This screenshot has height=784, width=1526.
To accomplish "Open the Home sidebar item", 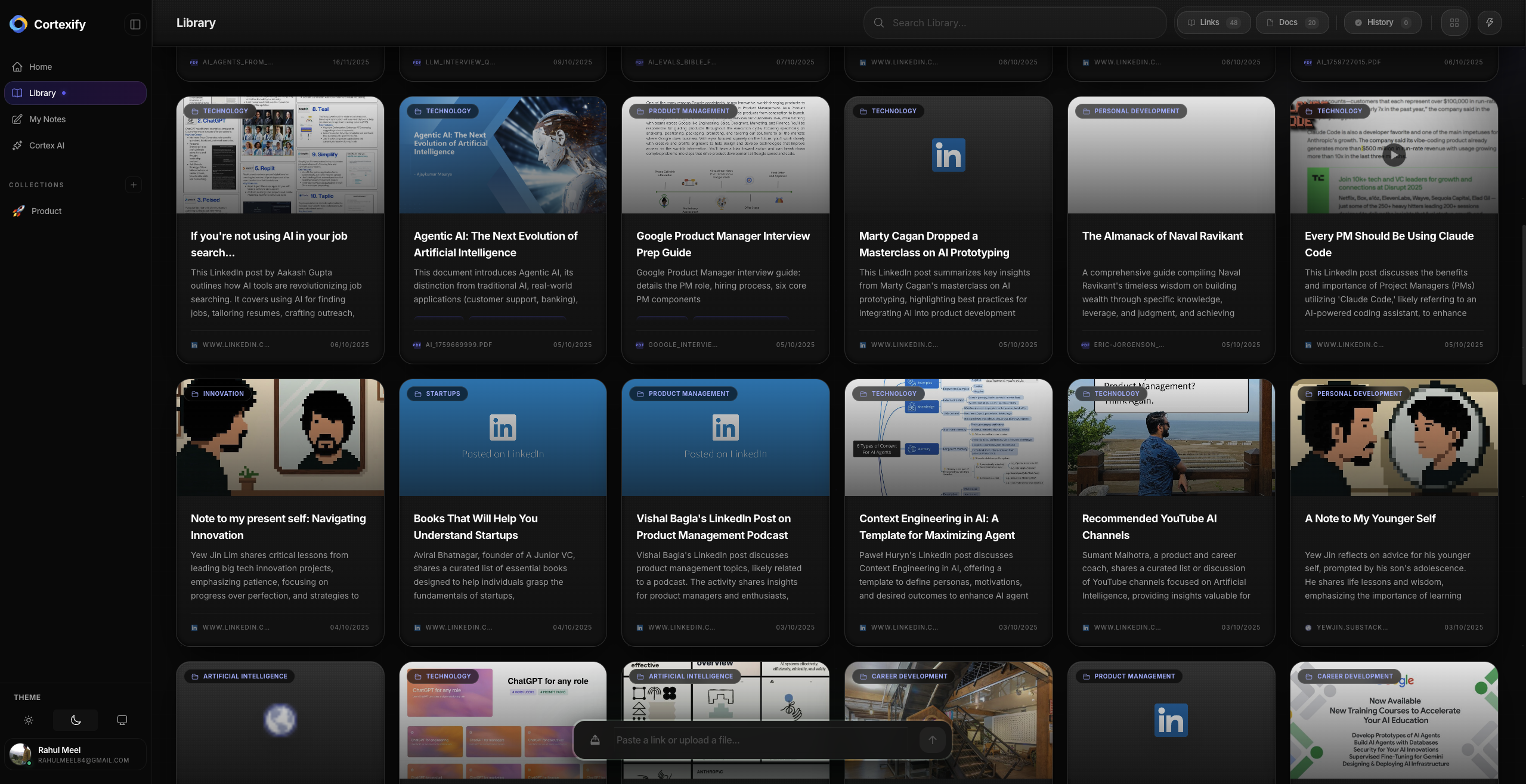I will click(x=75, y=67).
